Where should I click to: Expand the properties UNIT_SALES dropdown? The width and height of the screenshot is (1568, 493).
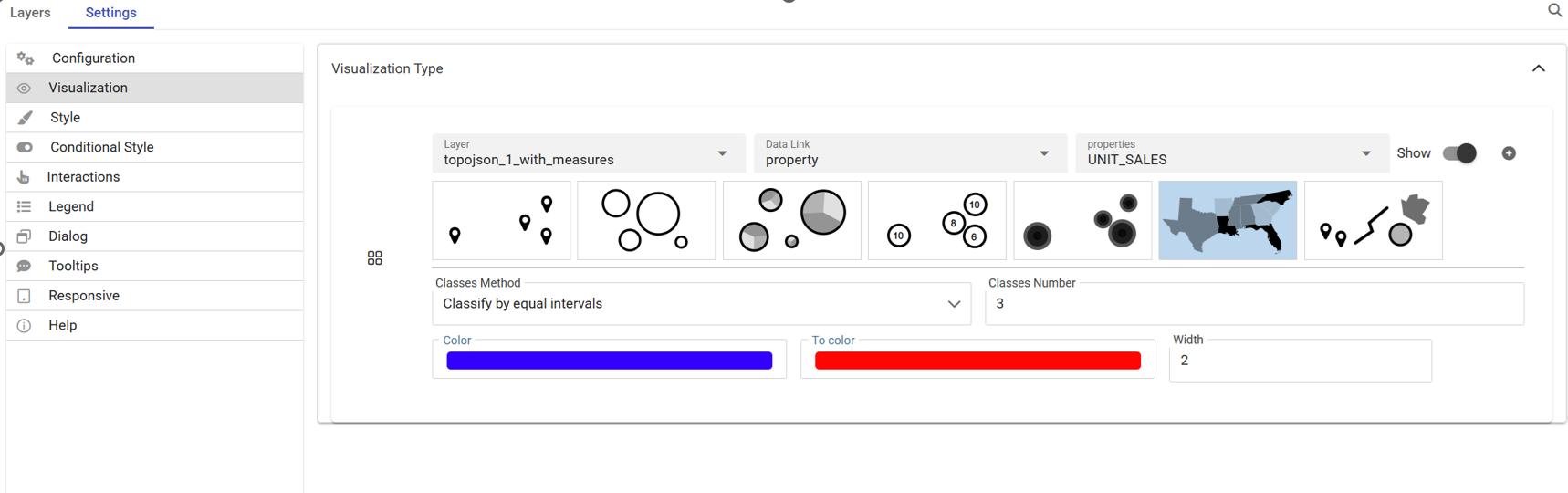(x=1231, y=153)
